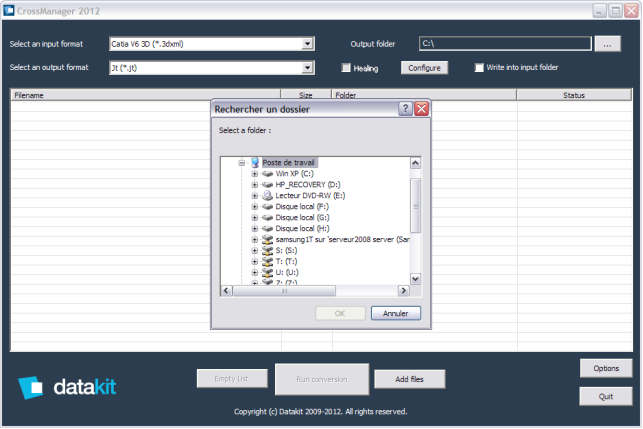Click the U: (U:) network drive icon

click(x=267, y=273)
